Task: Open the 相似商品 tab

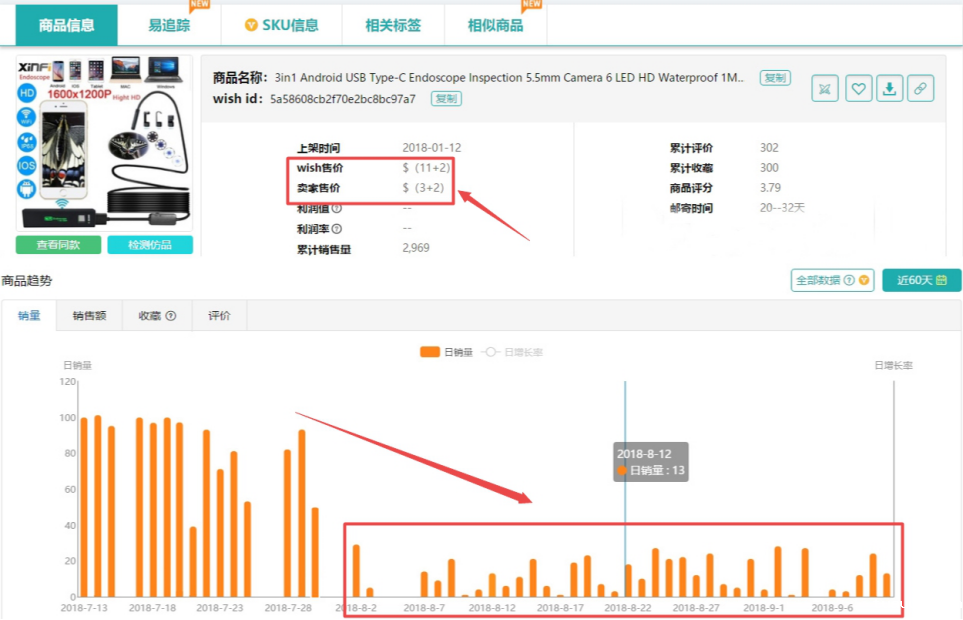Action: tap(495, 25)
